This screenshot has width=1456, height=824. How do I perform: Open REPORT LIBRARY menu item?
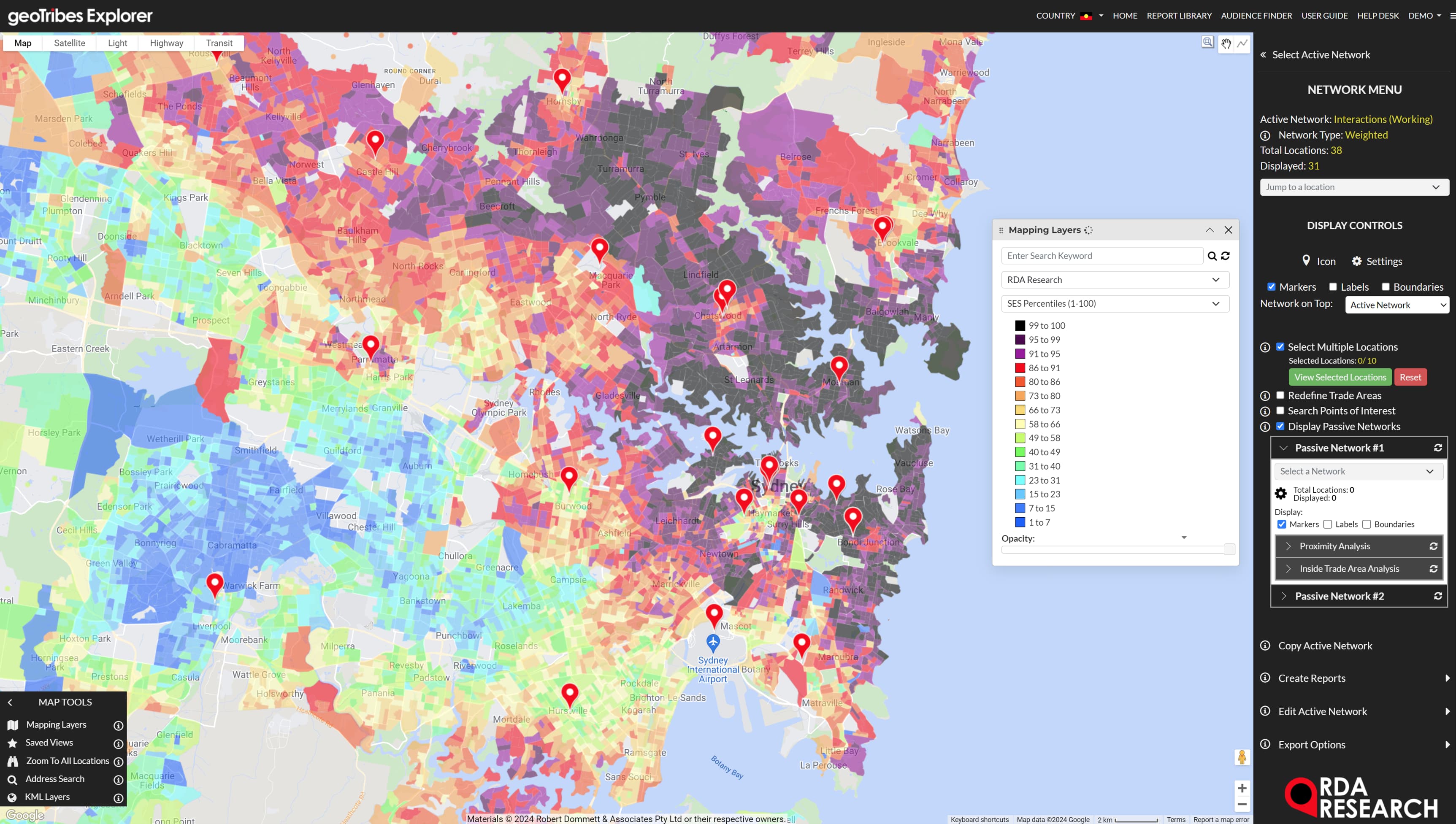click(x=1179, y=16)
